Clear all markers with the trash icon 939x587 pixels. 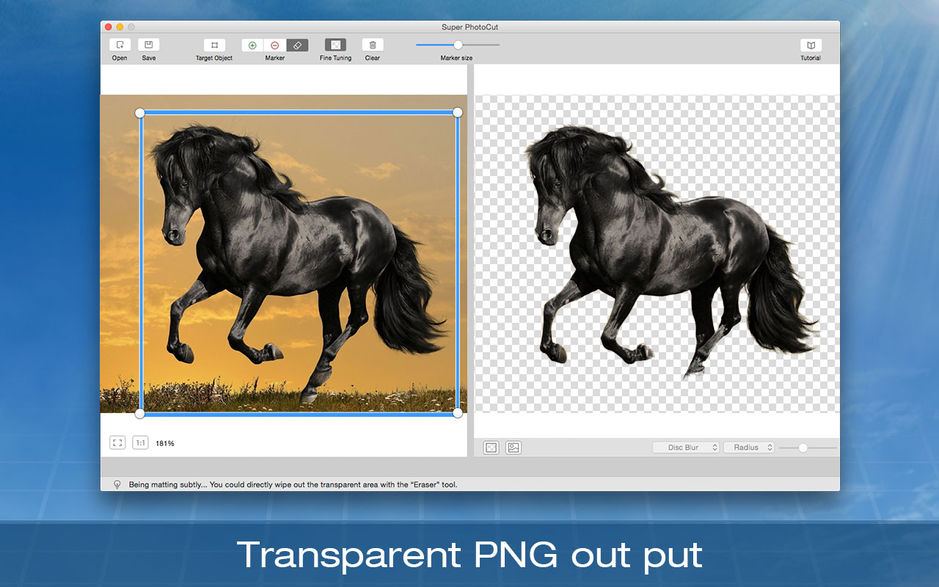point(372,45)
